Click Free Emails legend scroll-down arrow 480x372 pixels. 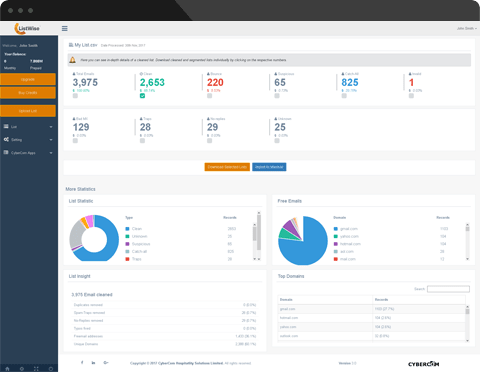[x=467, y=259]
